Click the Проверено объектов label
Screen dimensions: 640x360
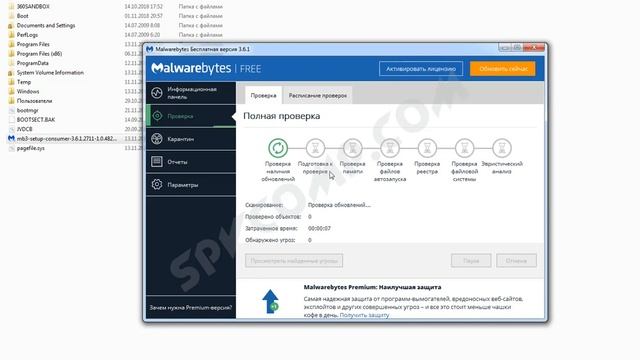[x=273, y=217]
